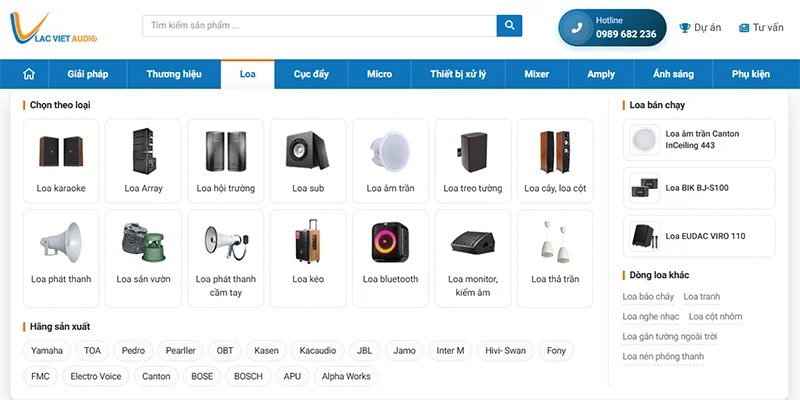Choose the Loa bluetooth speaker category

(x=390, y=258)
